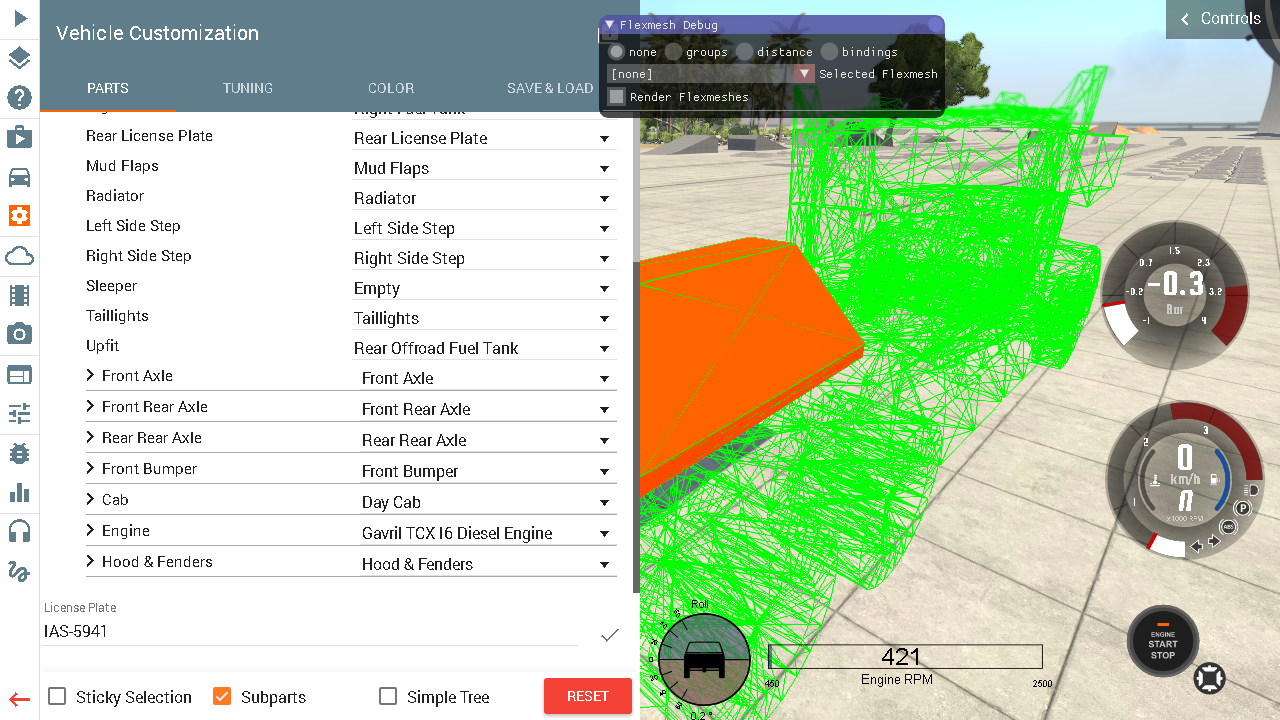The image size is (1280, 720).
Task: Enable the Simple Tree checkbox
Action: tap(388, 696)
